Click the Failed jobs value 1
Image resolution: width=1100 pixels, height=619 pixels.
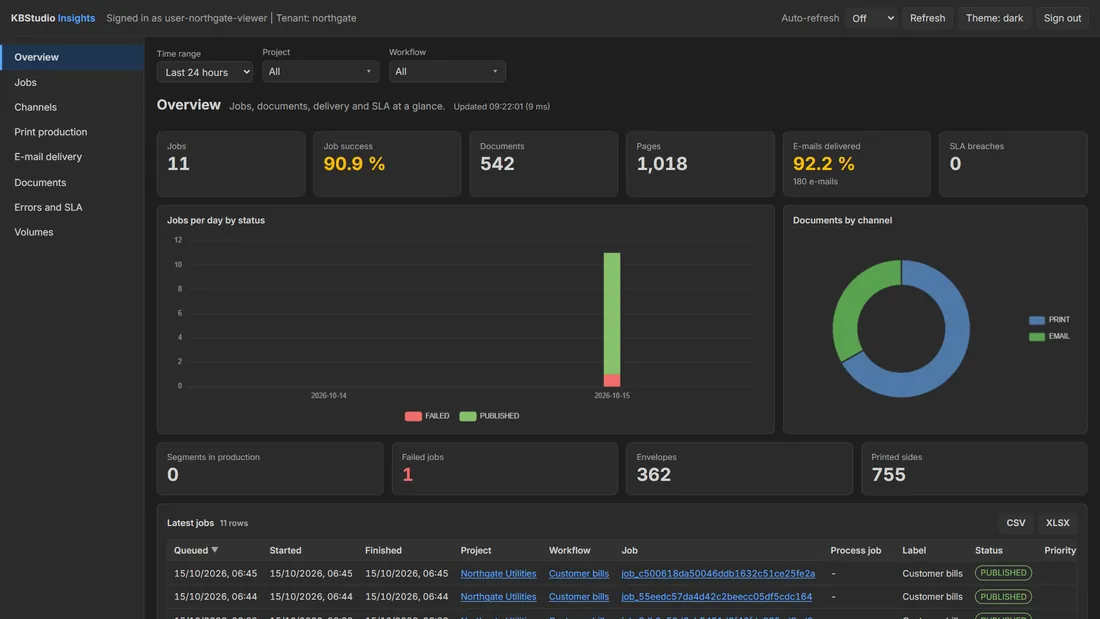tap(408, 474)
